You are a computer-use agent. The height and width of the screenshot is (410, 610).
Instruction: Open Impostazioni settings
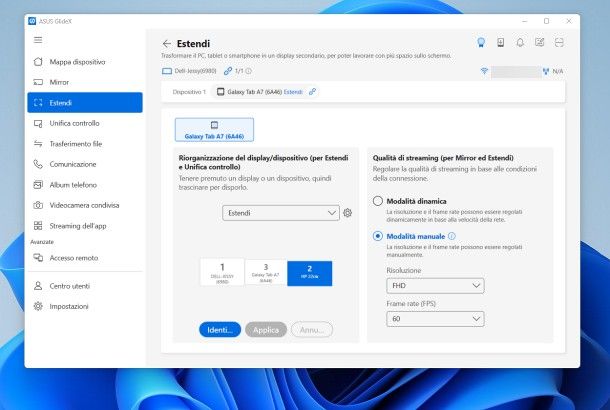click(85, 306)
